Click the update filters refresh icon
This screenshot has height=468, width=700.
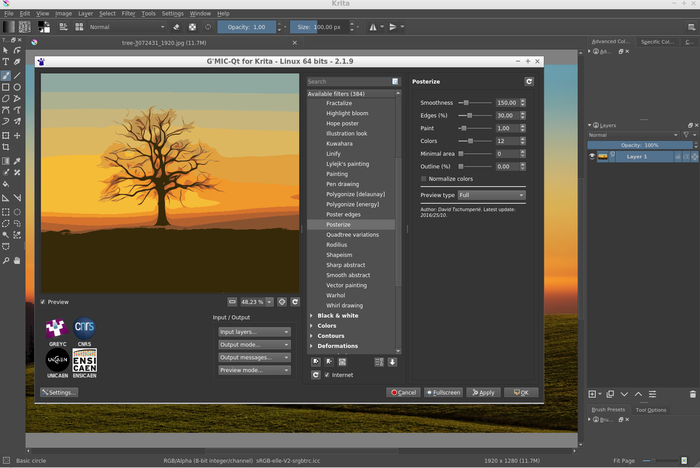(316, 375)
